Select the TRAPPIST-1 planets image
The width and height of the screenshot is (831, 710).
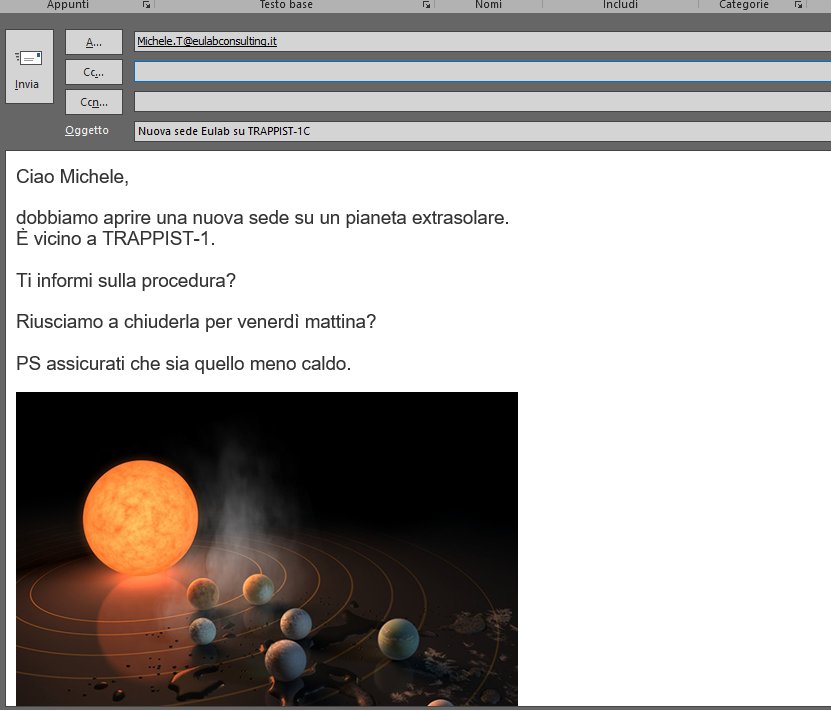pos(268,550)
